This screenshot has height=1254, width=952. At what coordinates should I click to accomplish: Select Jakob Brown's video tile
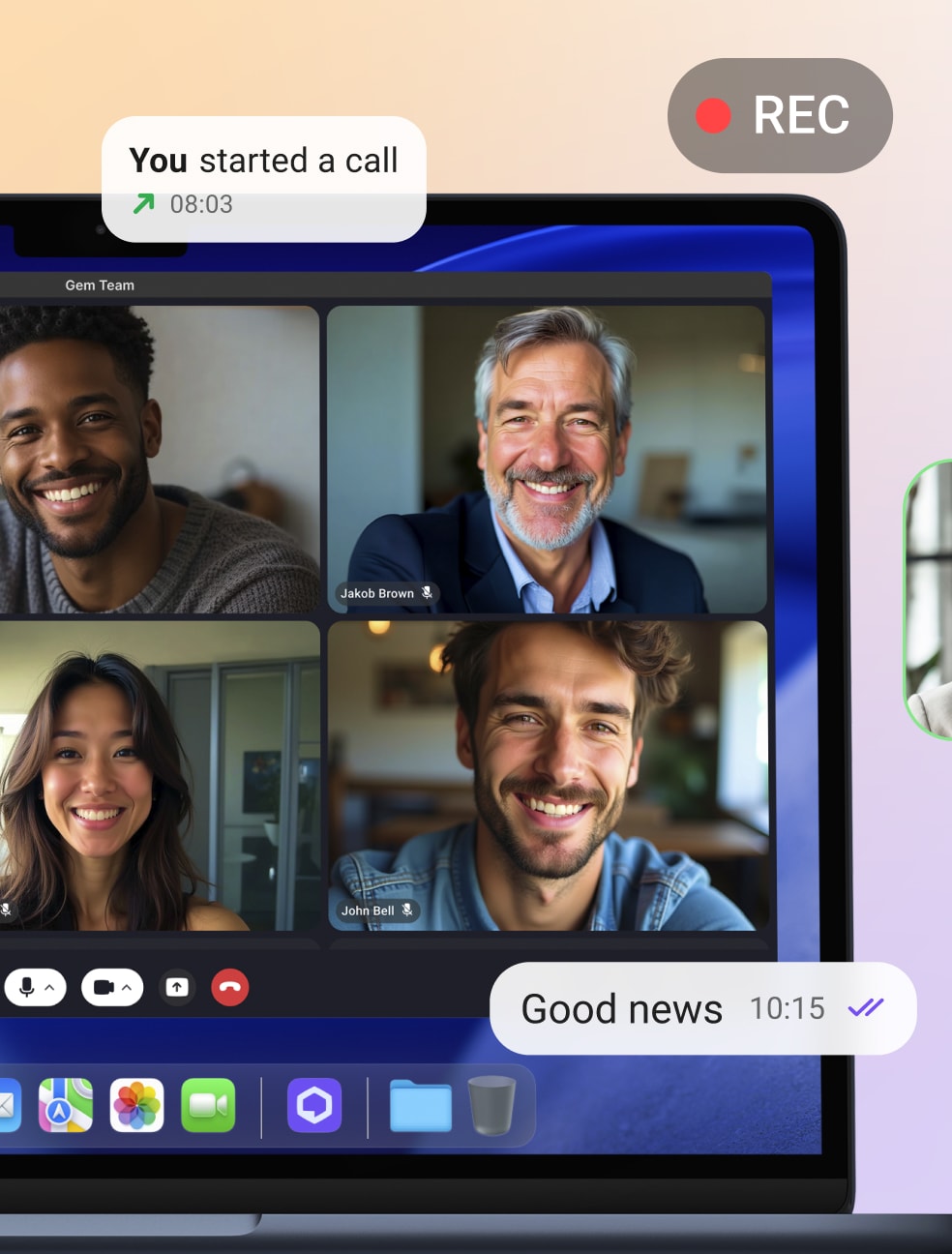click(x=547, y=459)
